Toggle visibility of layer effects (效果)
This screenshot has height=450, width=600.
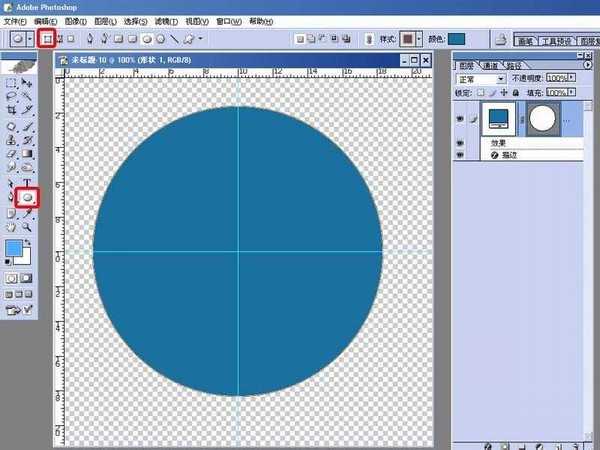(458, 143)
